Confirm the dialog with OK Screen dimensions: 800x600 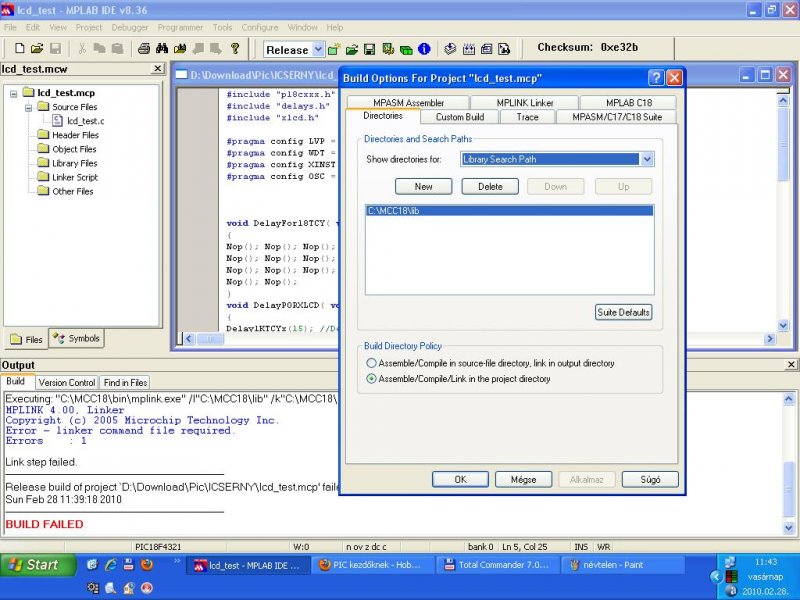pyautogui.click(x=460, y=479)
